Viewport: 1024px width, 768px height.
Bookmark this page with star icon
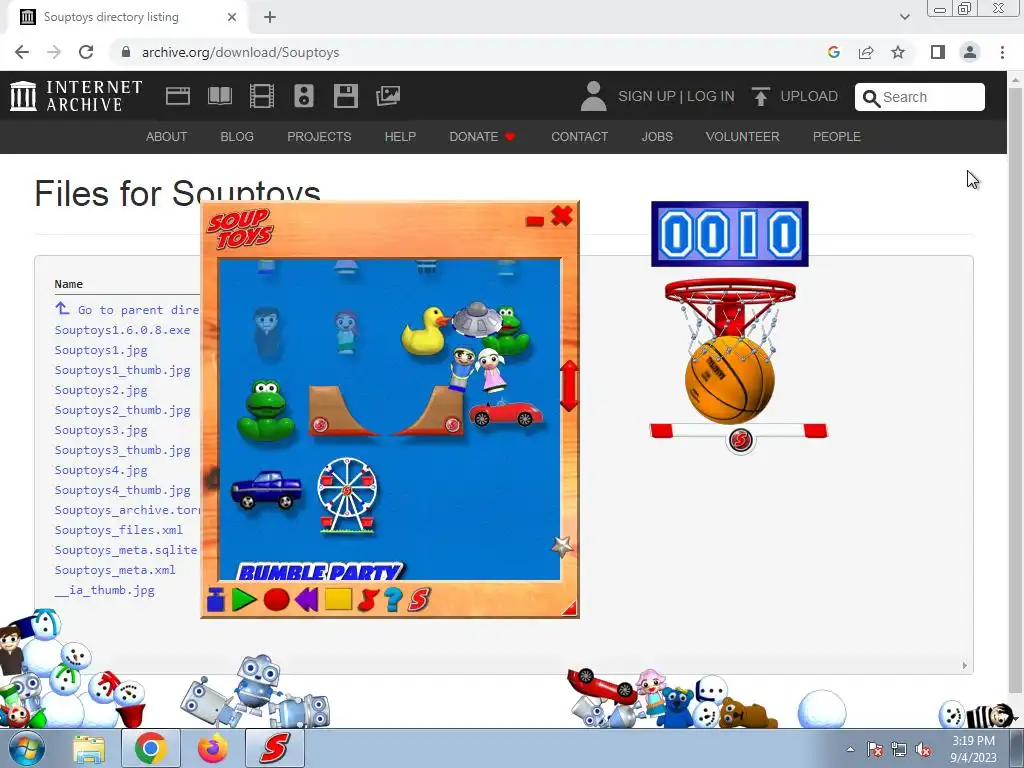click(898, 52)
